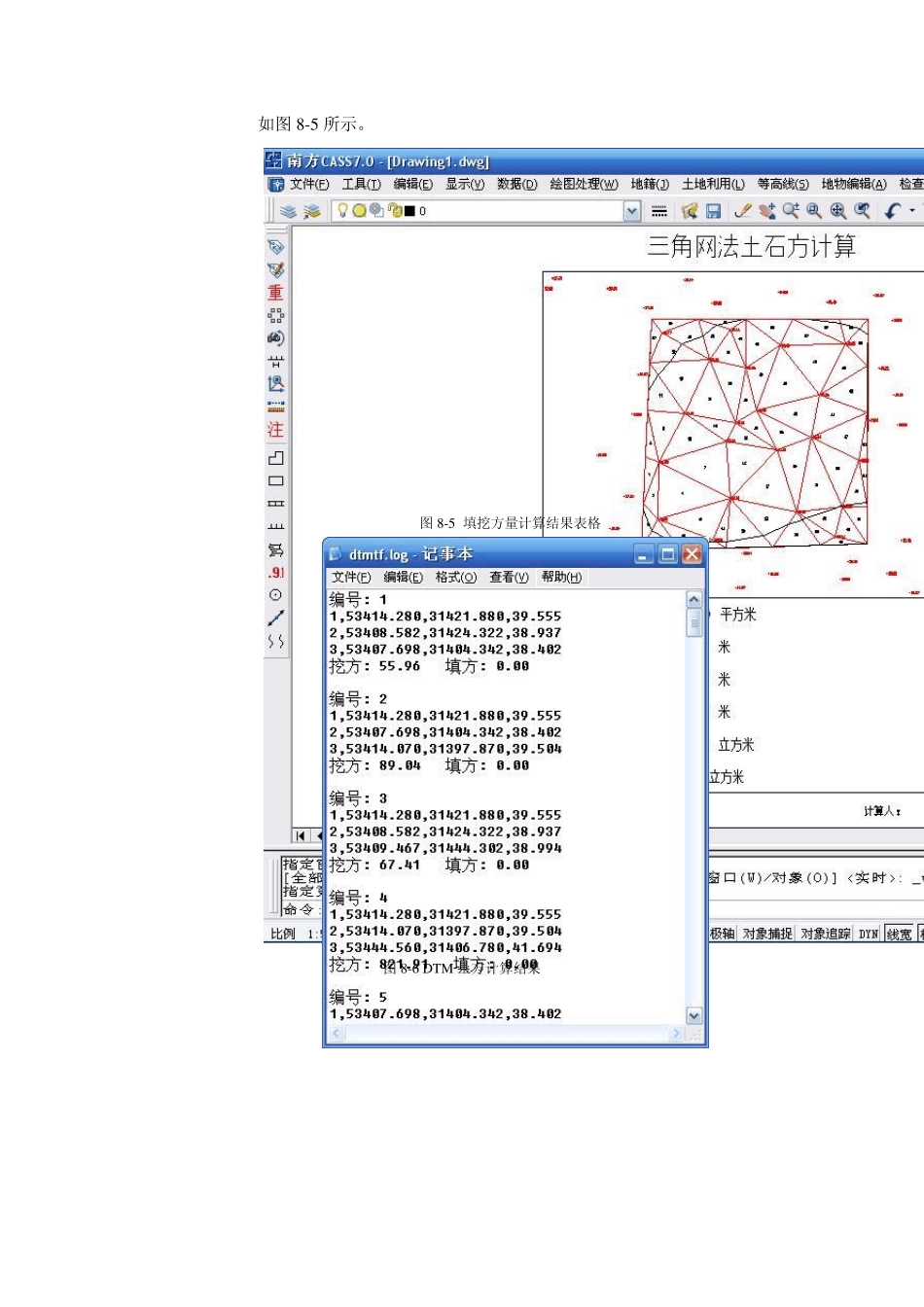
Task: Click the save (floppy disk) toolbar icon
Action: 713,211
